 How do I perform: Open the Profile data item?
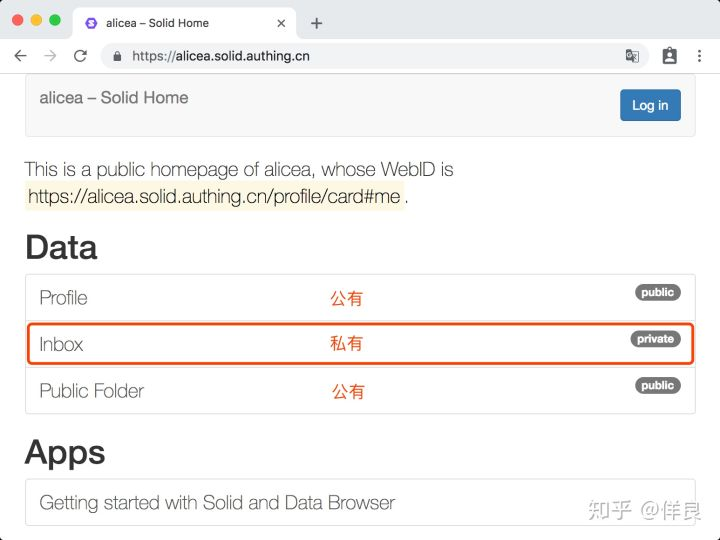[360, 298]
